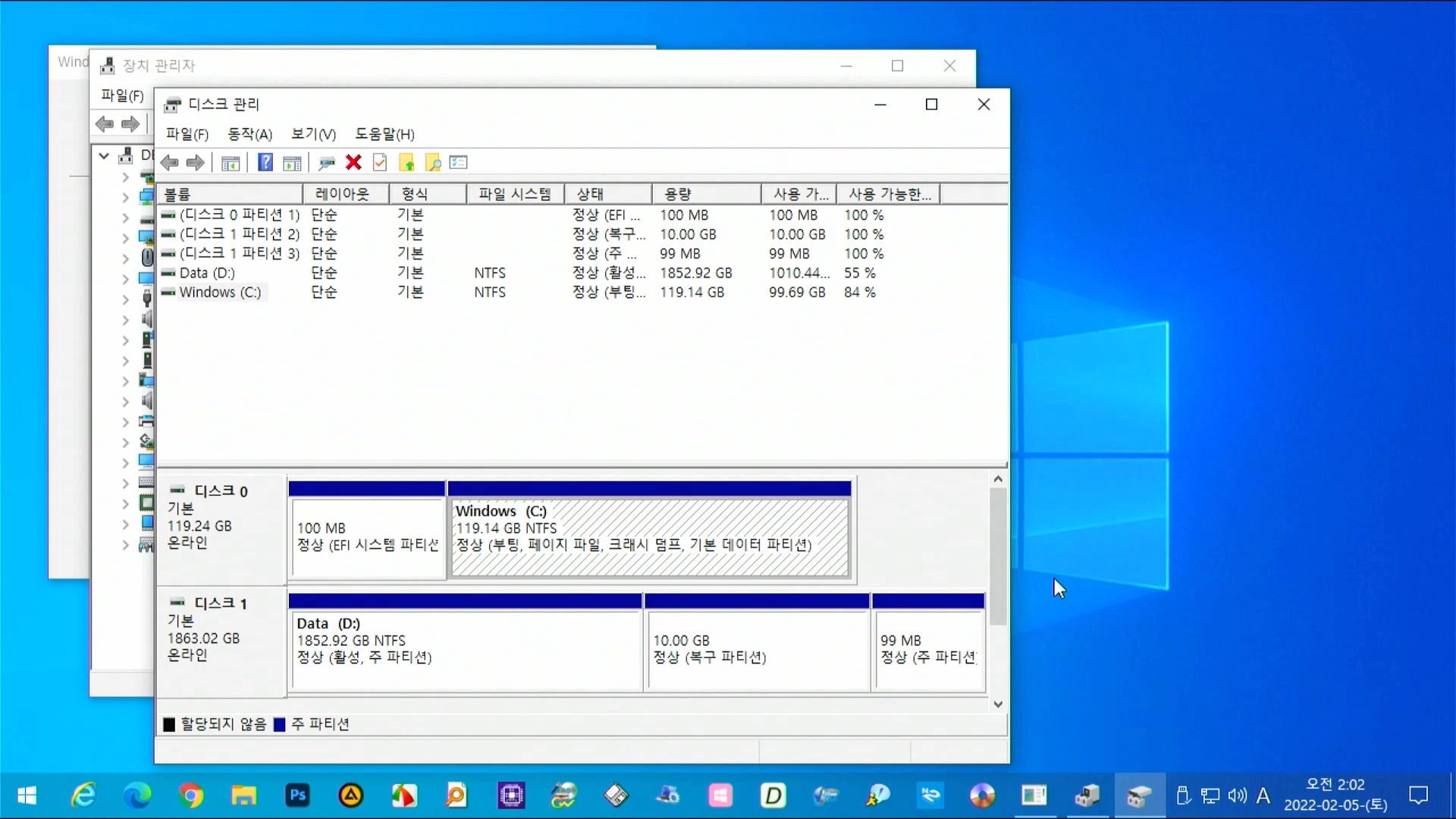This screenshot has height=819, width=1456.
Task: Click the IME language indicator A
Action: (x=1263, y=795)
